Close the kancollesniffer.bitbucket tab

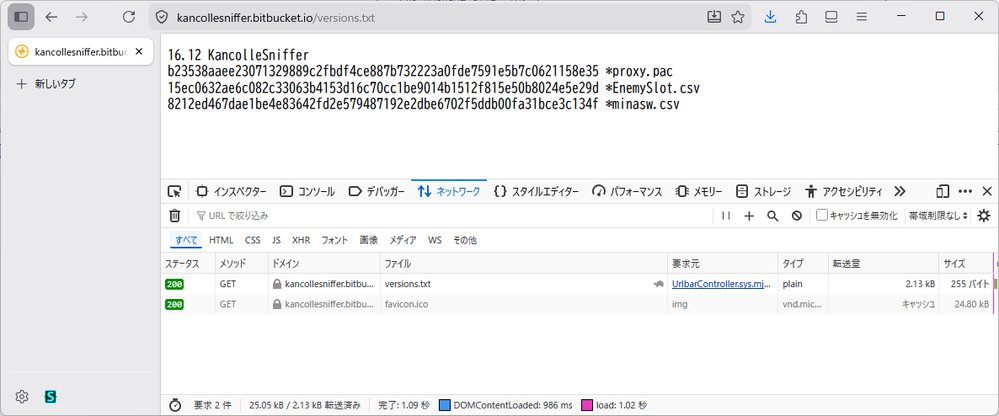point(139,52)
